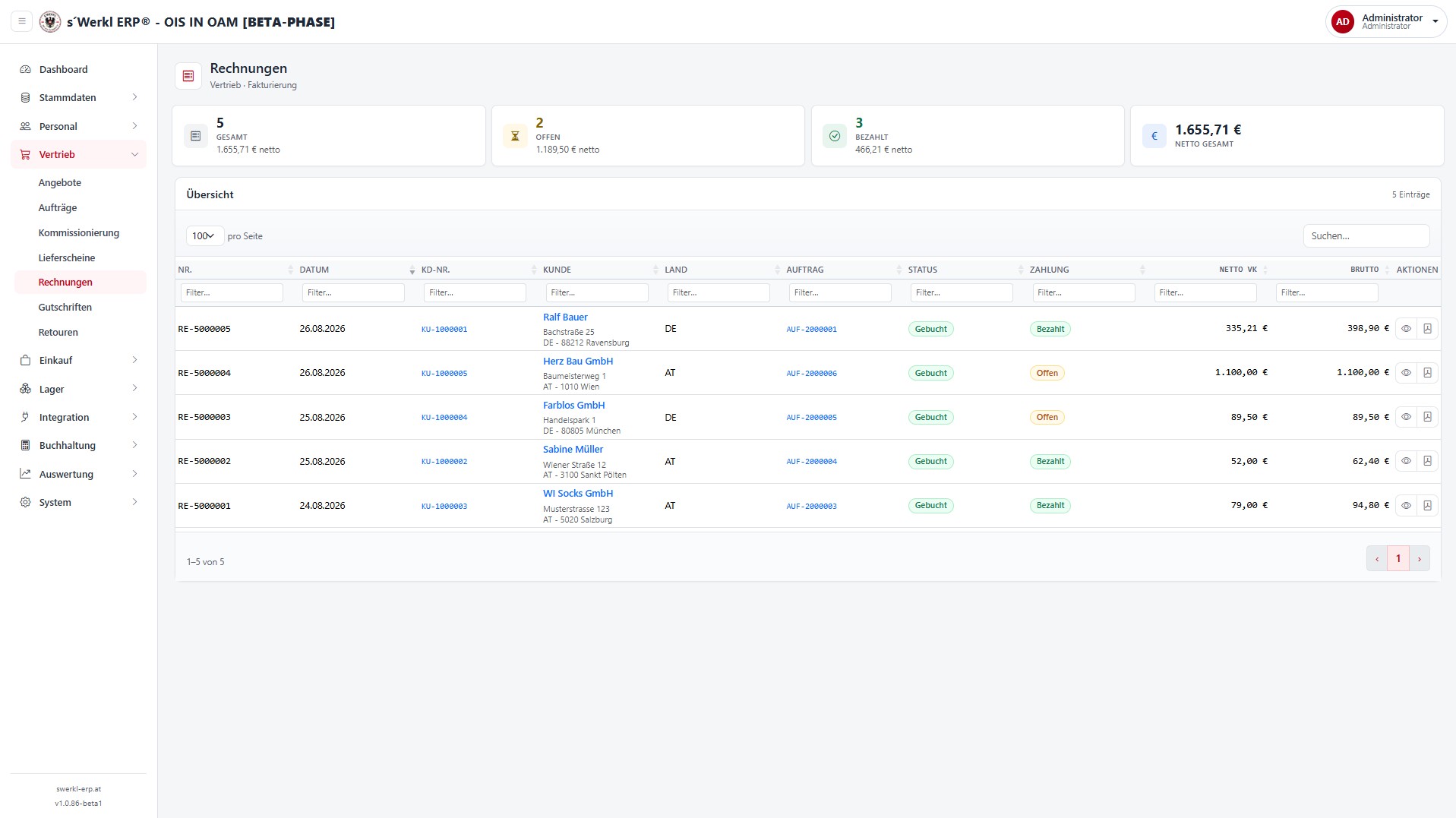Click the Offen badge of RE-5000003
This screenshot has height=818, width=1456.
1047,417
